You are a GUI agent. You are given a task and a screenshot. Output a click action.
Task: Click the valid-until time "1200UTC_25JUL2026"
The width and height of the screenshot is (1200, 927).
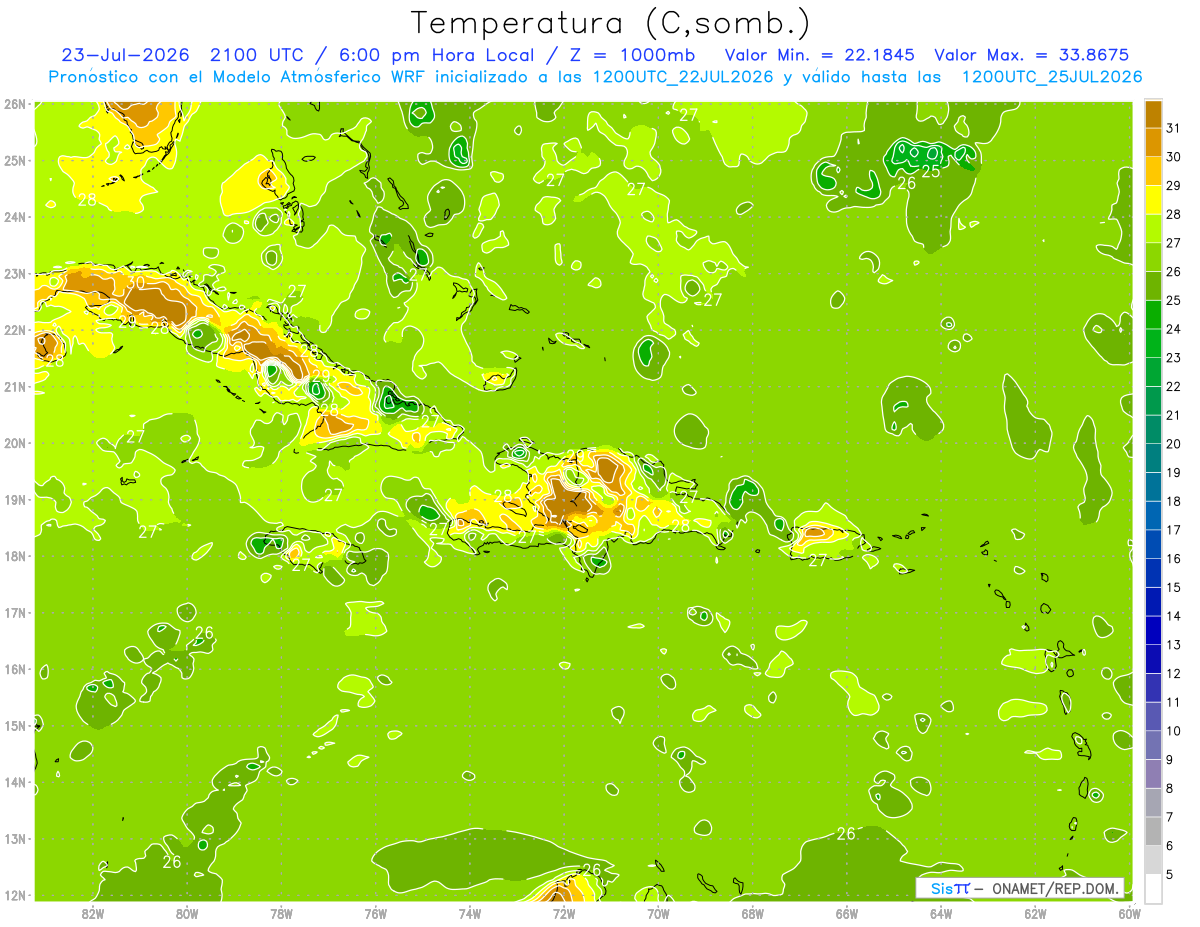click(x=1052, y=77)
